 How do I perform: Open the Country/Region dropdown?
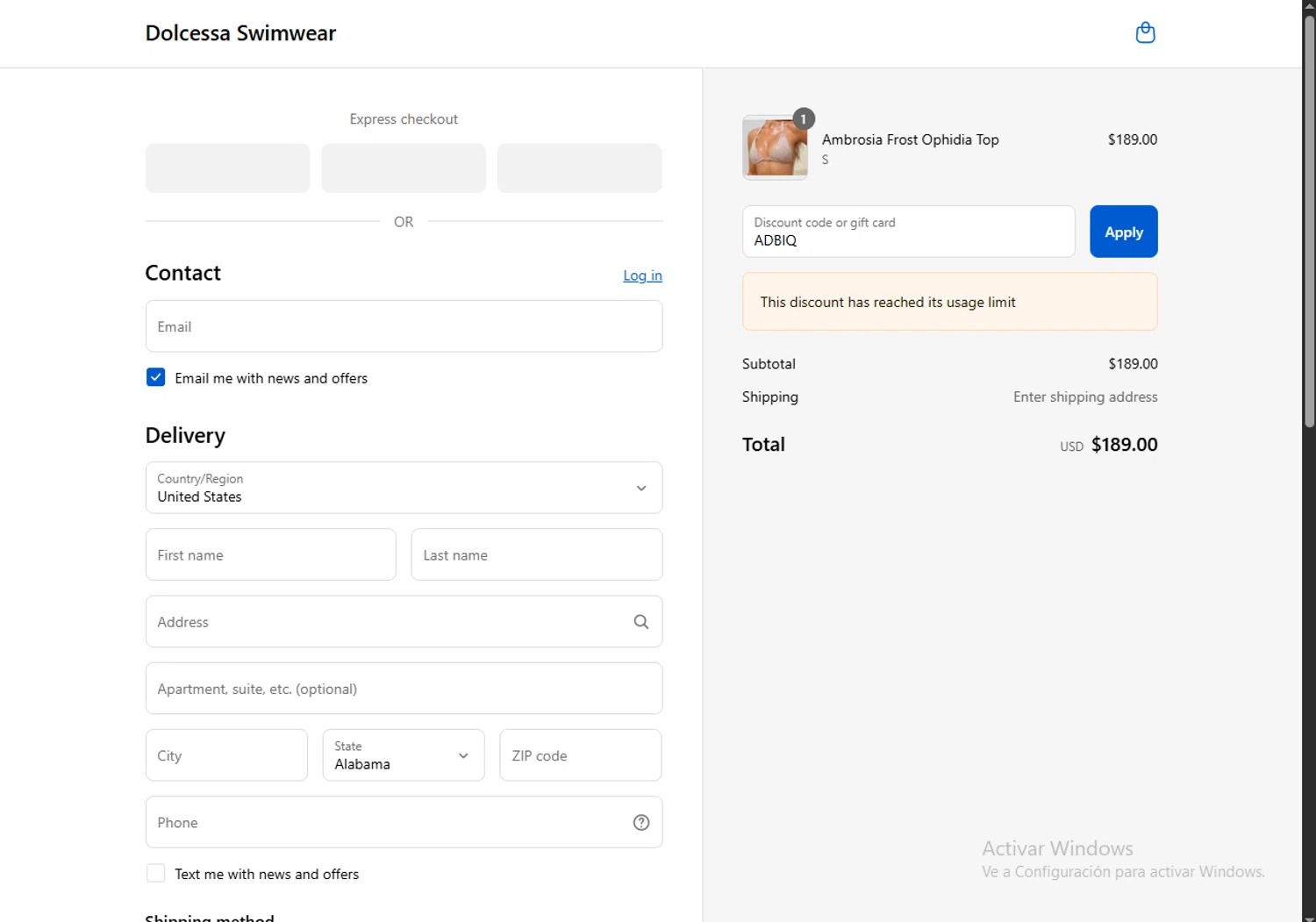coord(404,488)
